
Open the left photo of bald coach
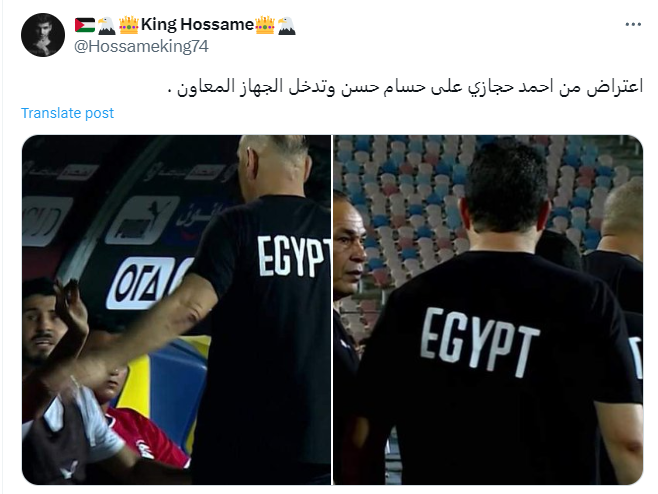[x=176, y=310]
